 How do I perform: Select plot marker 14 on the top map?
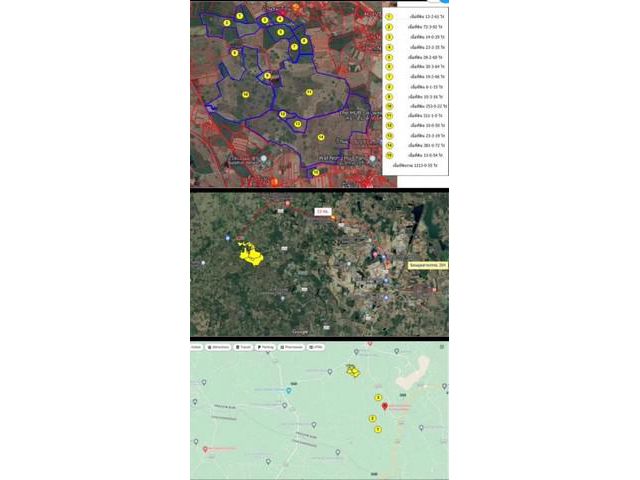coord(321,137)
